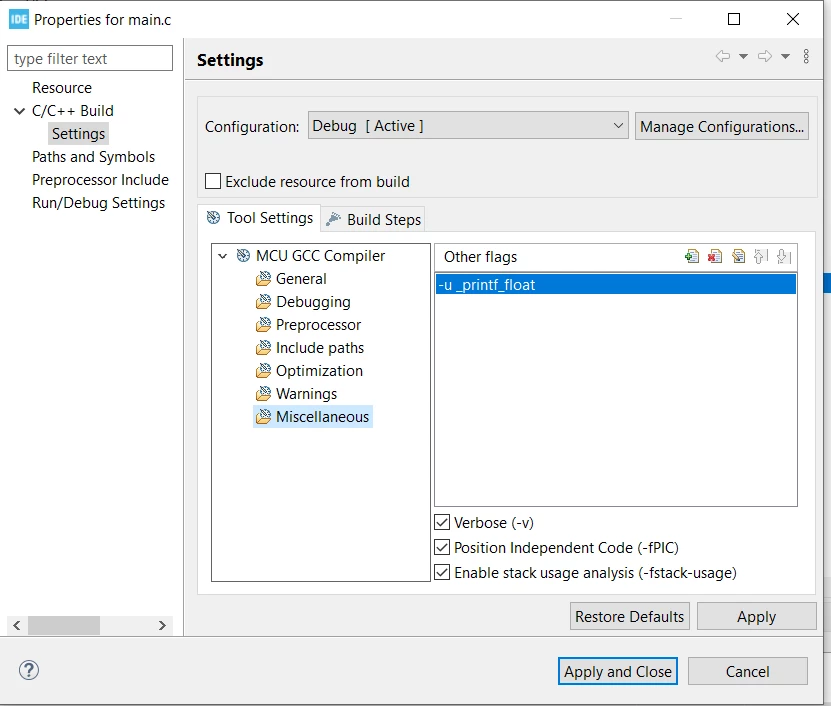
Task: Select Include paths compiler settings
Action: point(320,348)
